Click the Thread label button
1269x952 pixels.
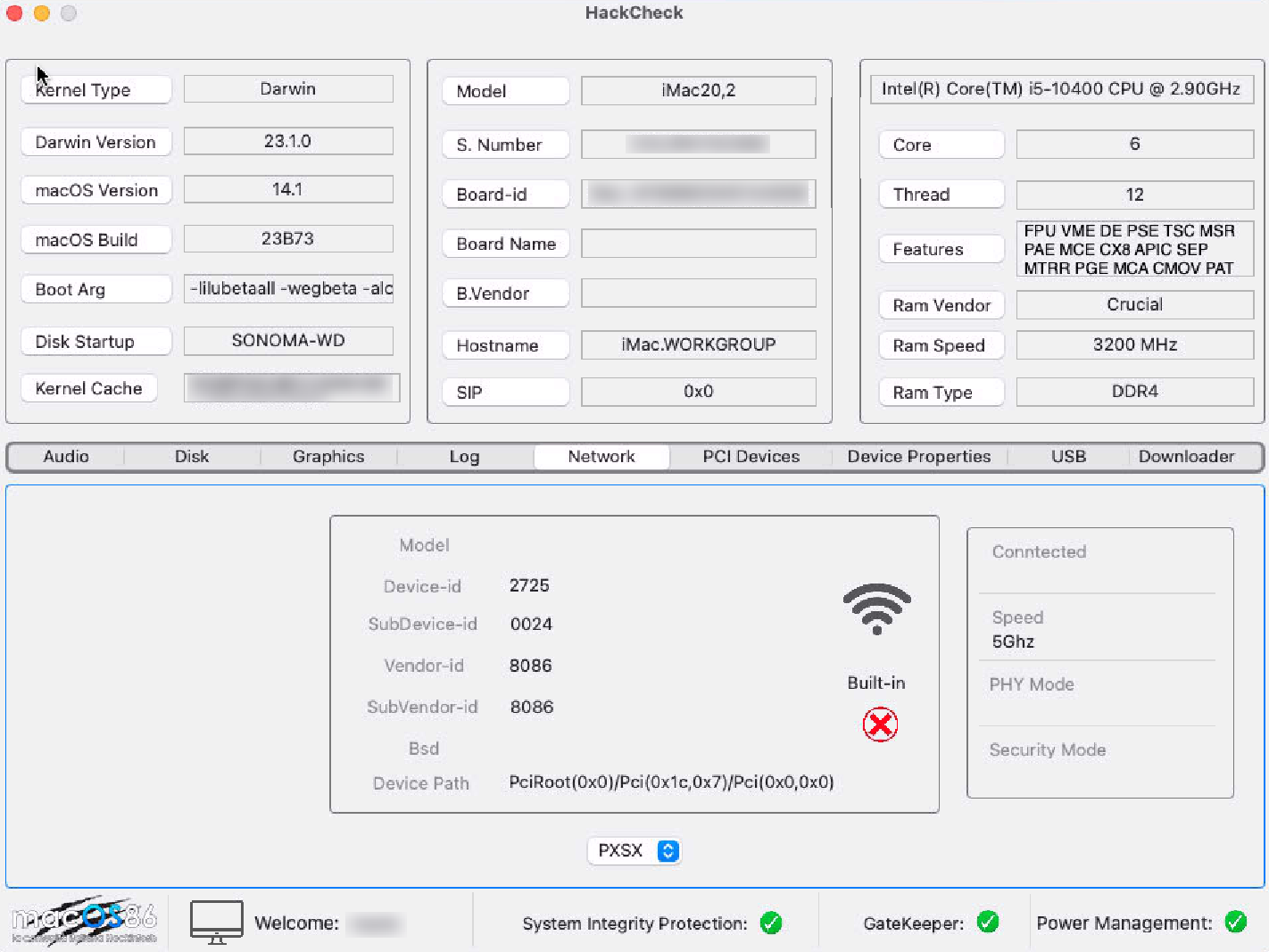click(x=941, y=195)
